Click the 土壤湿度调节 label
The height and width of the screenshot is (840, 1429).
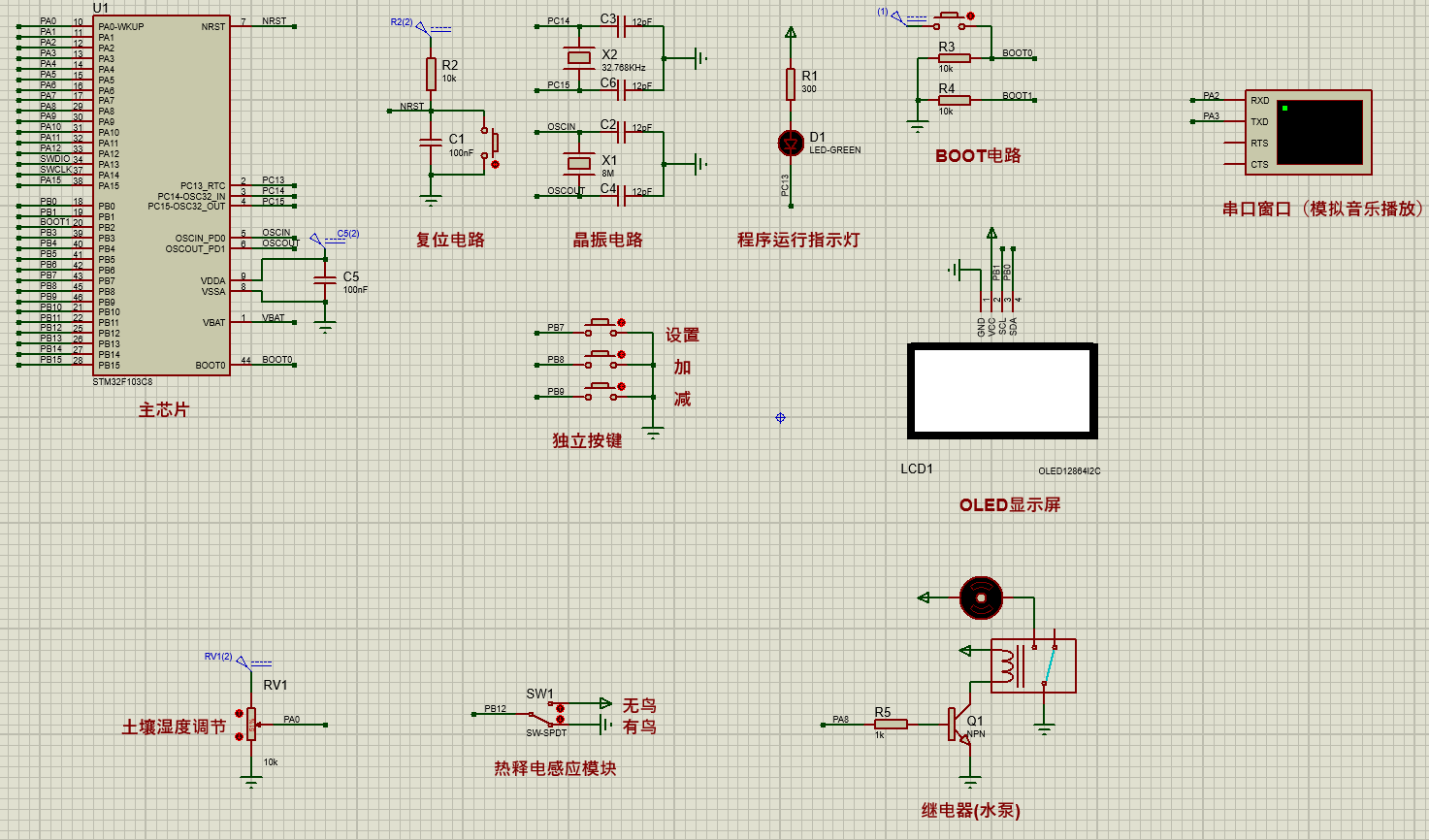175,727
